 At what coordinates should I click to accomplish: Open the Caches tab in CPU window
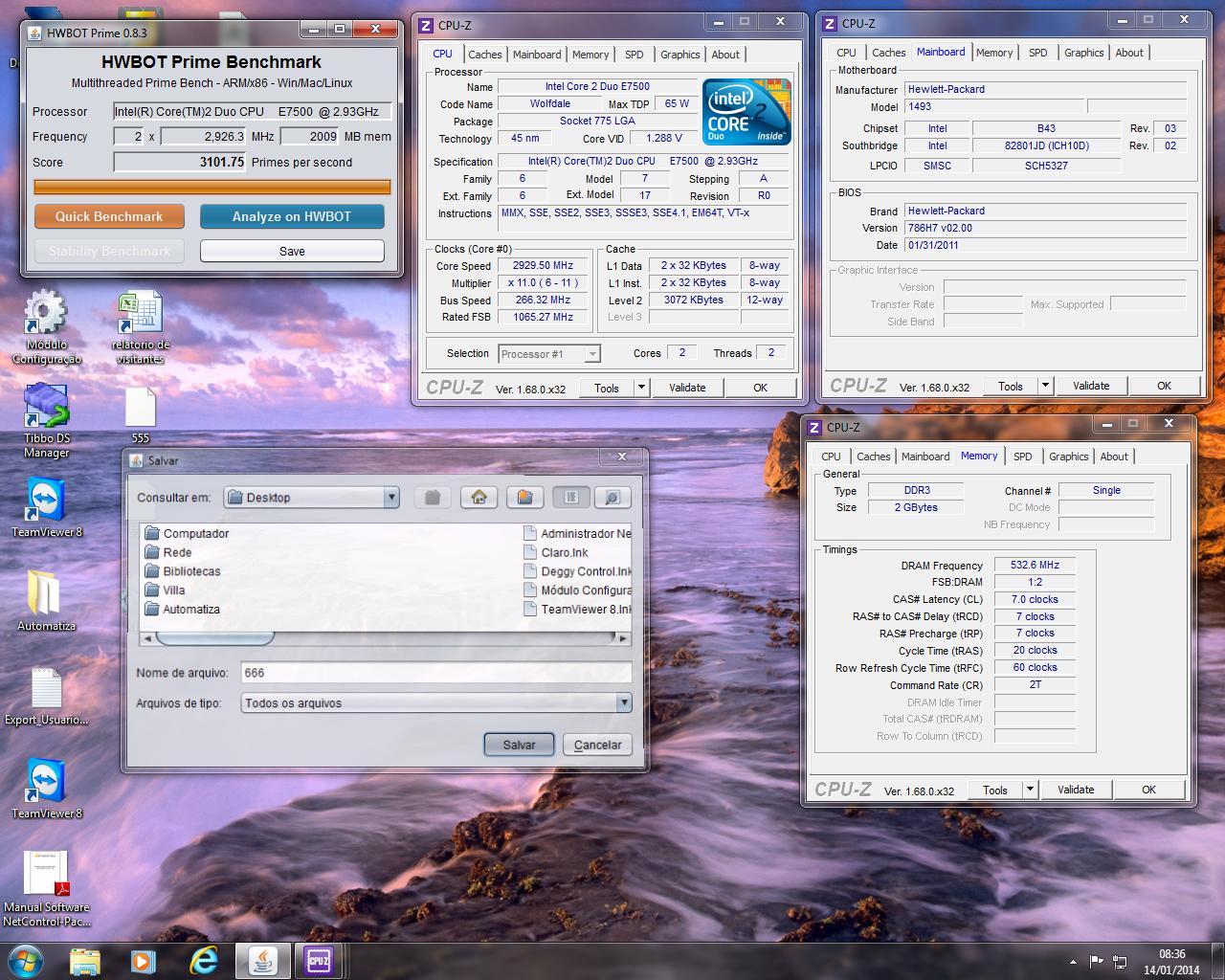(485, 55)
